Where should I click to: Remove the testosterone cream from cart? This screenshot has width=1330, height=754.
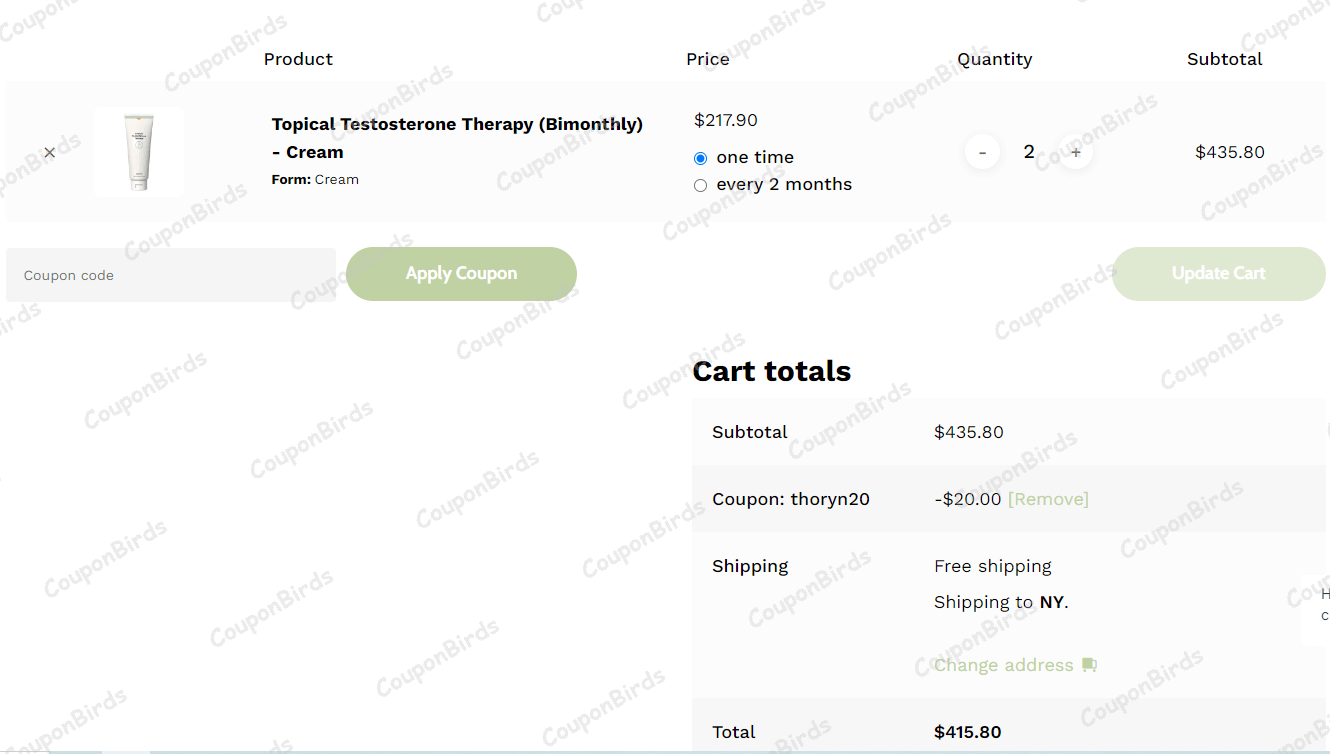(50, 153)
